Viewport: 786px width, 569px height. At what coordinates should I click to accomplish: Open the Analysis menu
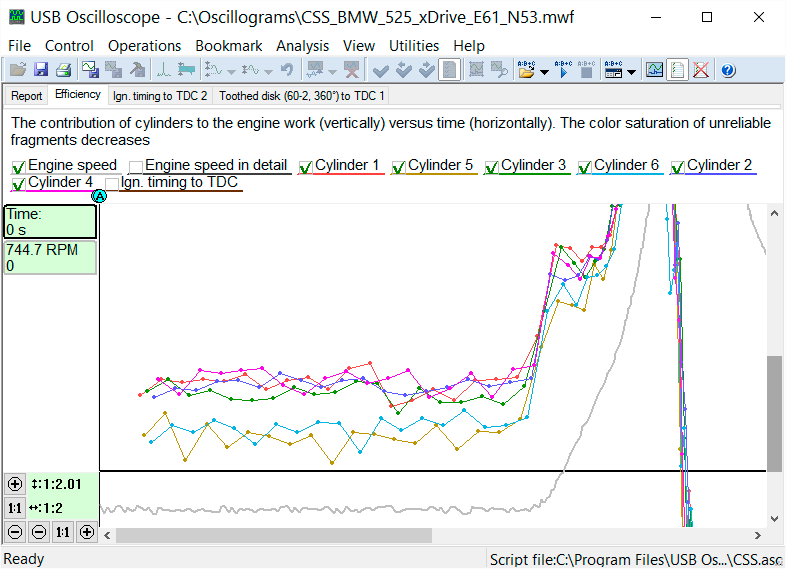pyautogui.click(x=302, y=46)
